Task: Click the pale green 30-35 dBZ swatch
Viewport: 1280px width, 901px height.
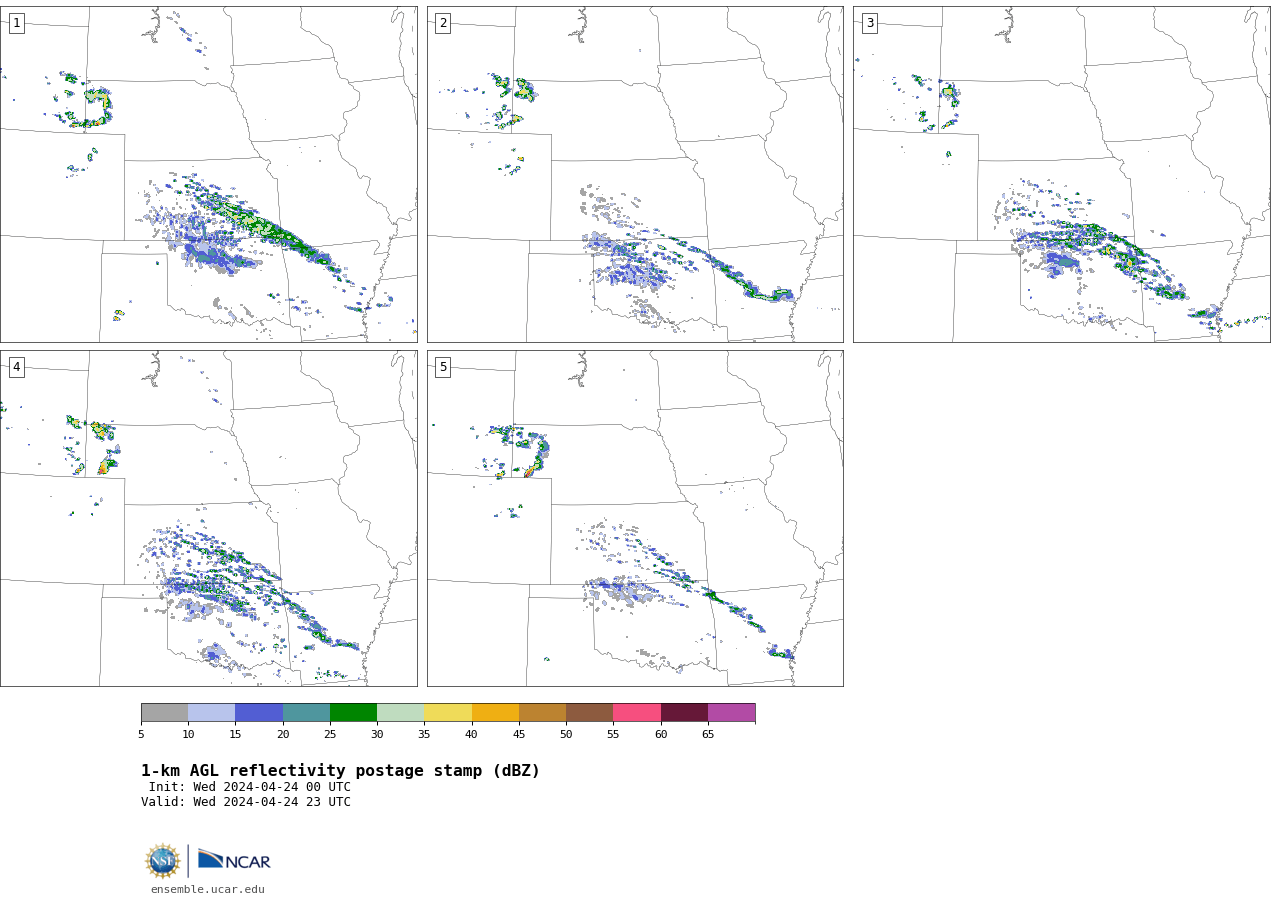Action: point(401,713)
